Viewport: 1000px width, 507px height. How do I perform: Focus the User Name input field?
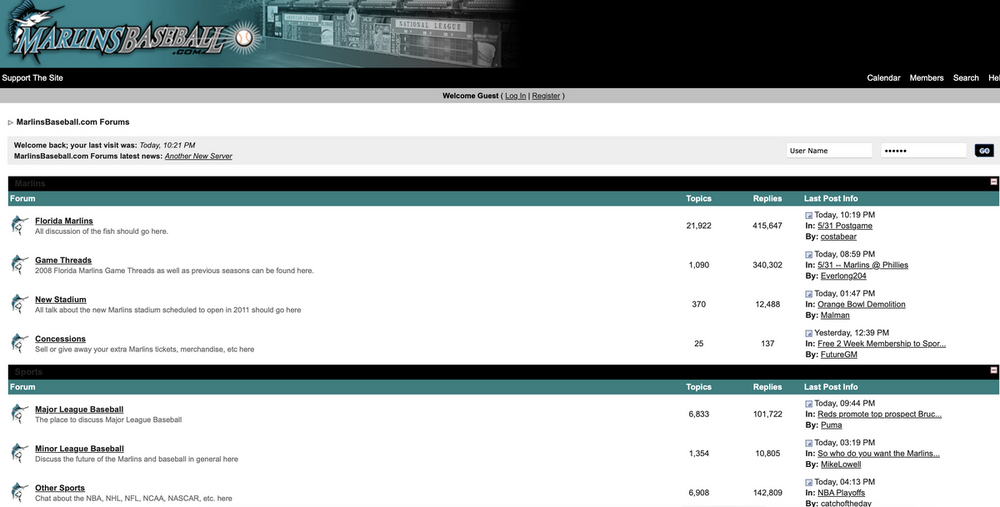click(829, 151)
